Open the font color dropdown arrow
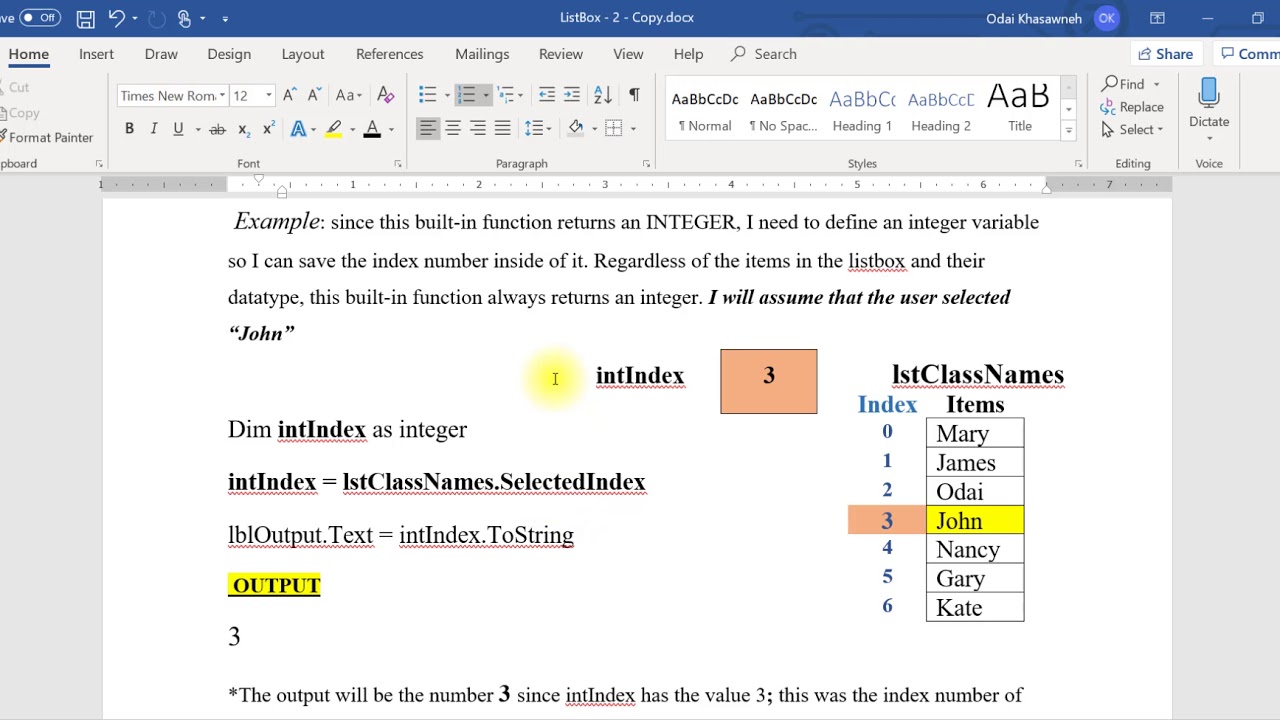This screenshot has height=720, width=1280. click(x=391, y=129)
